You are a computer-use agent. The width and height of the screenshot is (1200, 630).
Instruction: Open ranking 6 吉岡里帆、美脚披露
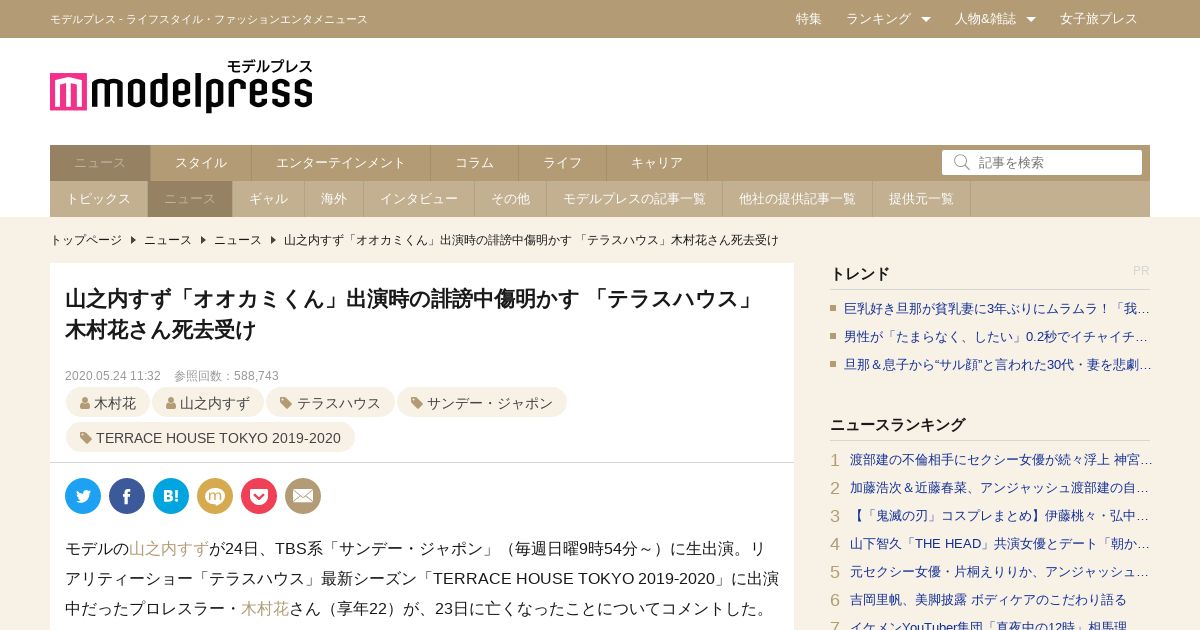tap(988, 600)
